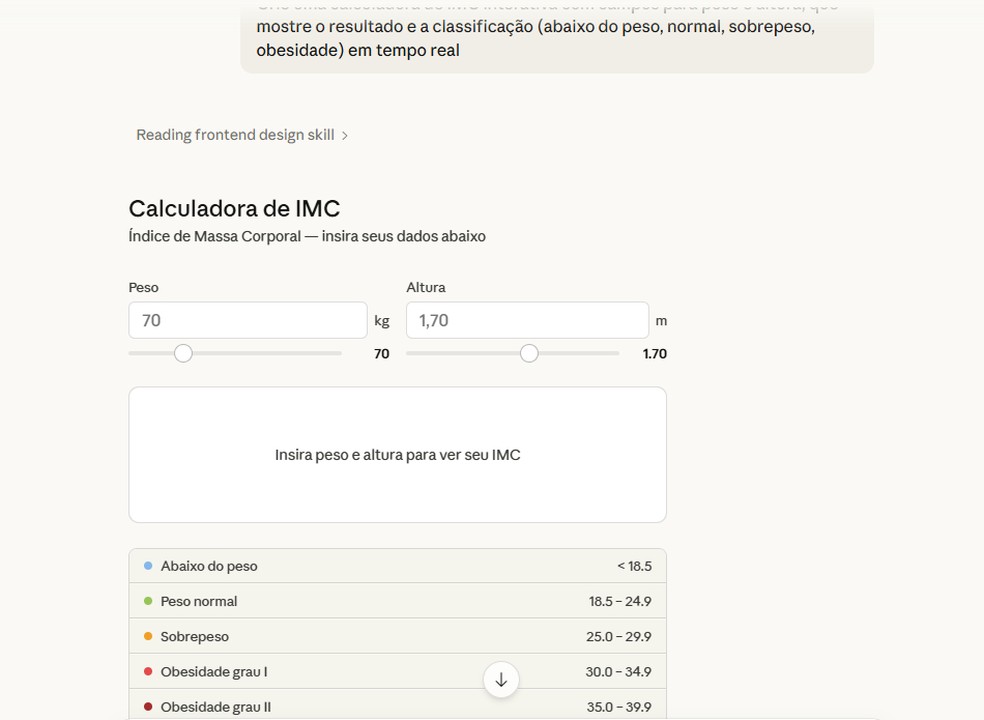Screen dimensions: 984x720
Task: Click the dark red dot beside 'Obesidade grau II'
Action: (148, 707)
